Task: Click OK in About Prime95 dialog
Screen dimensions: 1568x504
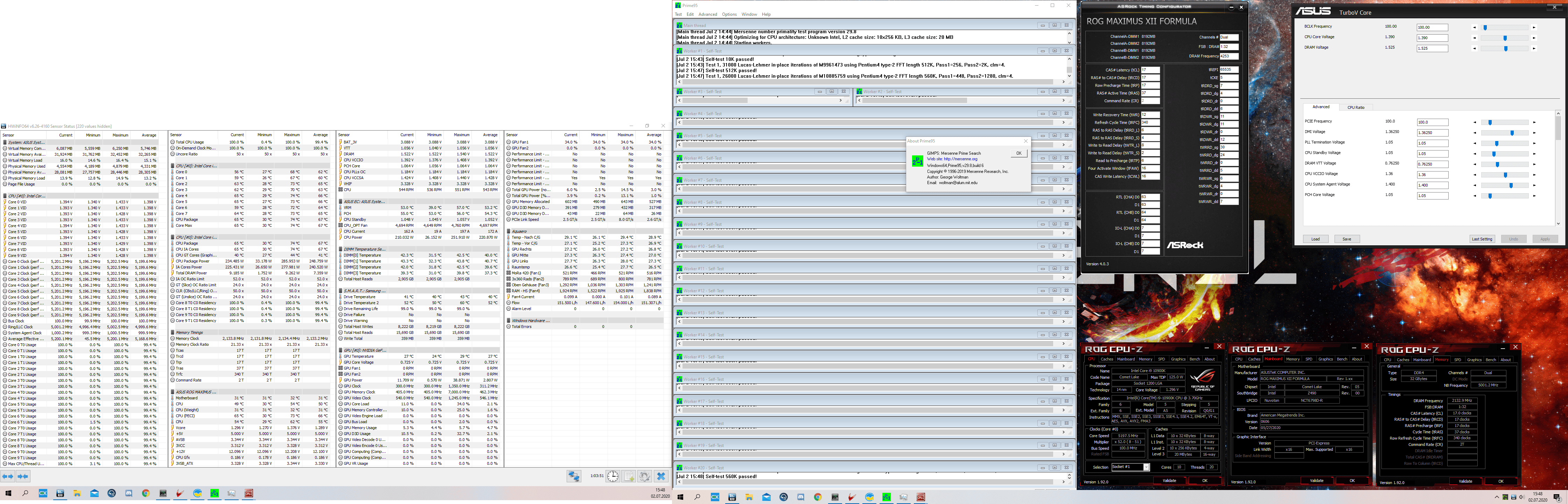Action: coord(1019,153)
